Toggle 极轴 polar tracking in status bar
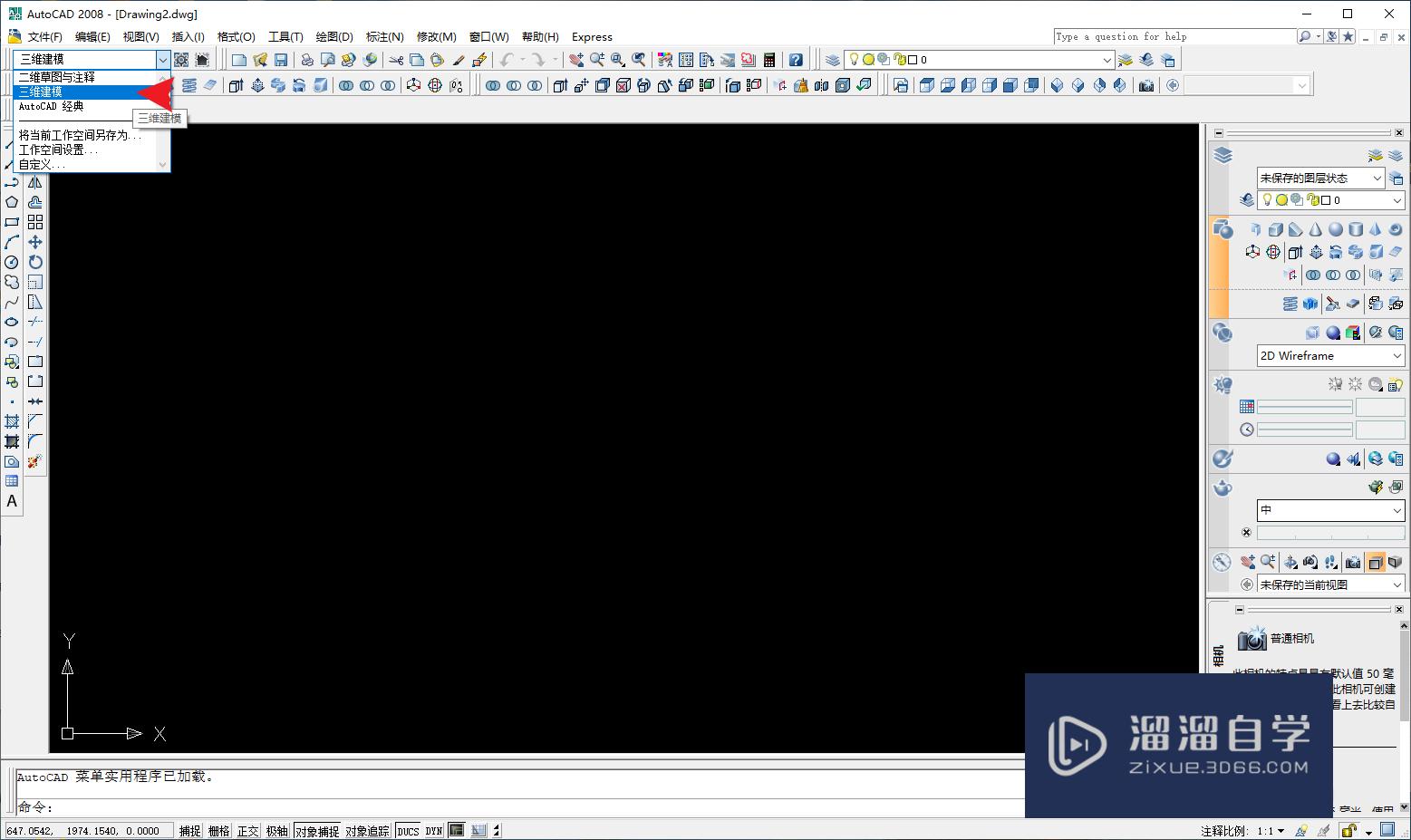Image resolution: width=1411 pixels, height=840 pixels. (x=277, y=831)
